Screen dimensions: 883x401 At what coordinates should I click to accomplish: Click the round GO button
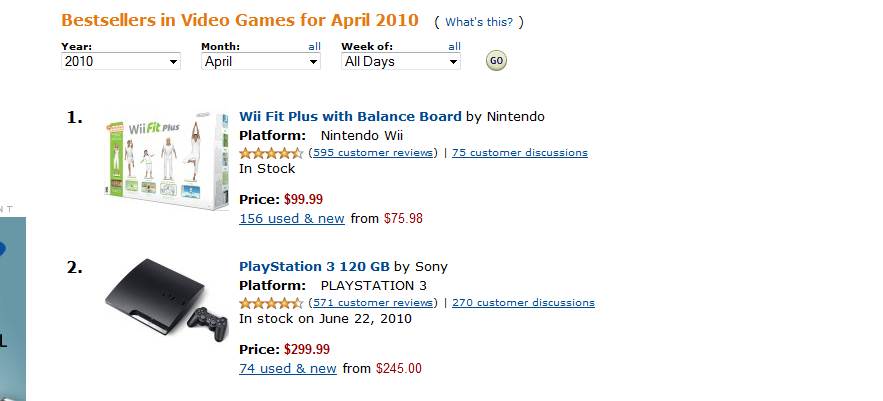tap(496, 61)
